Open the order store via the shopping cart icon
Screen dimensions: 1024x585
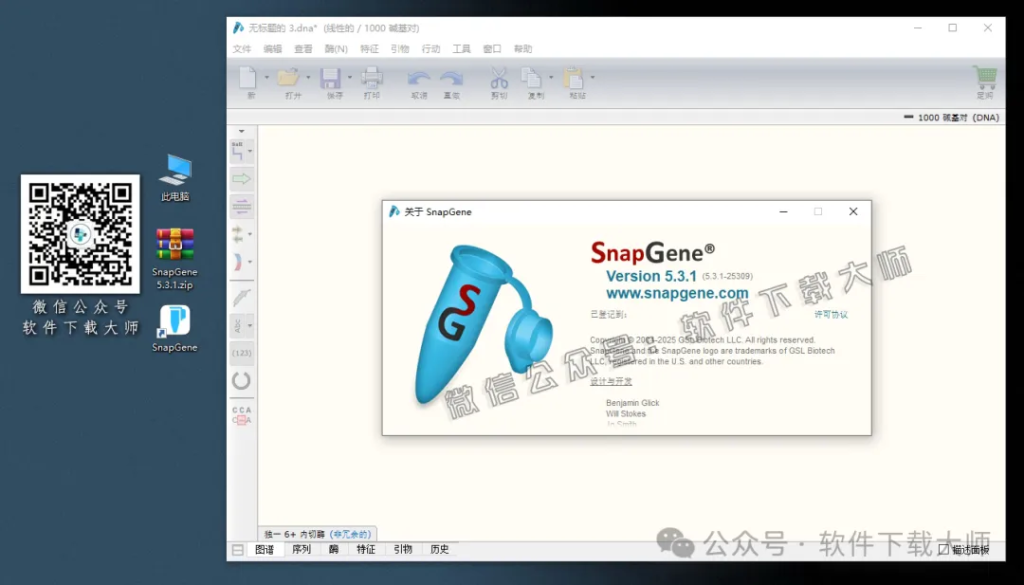pyautogui.click(x=985, y=78)
